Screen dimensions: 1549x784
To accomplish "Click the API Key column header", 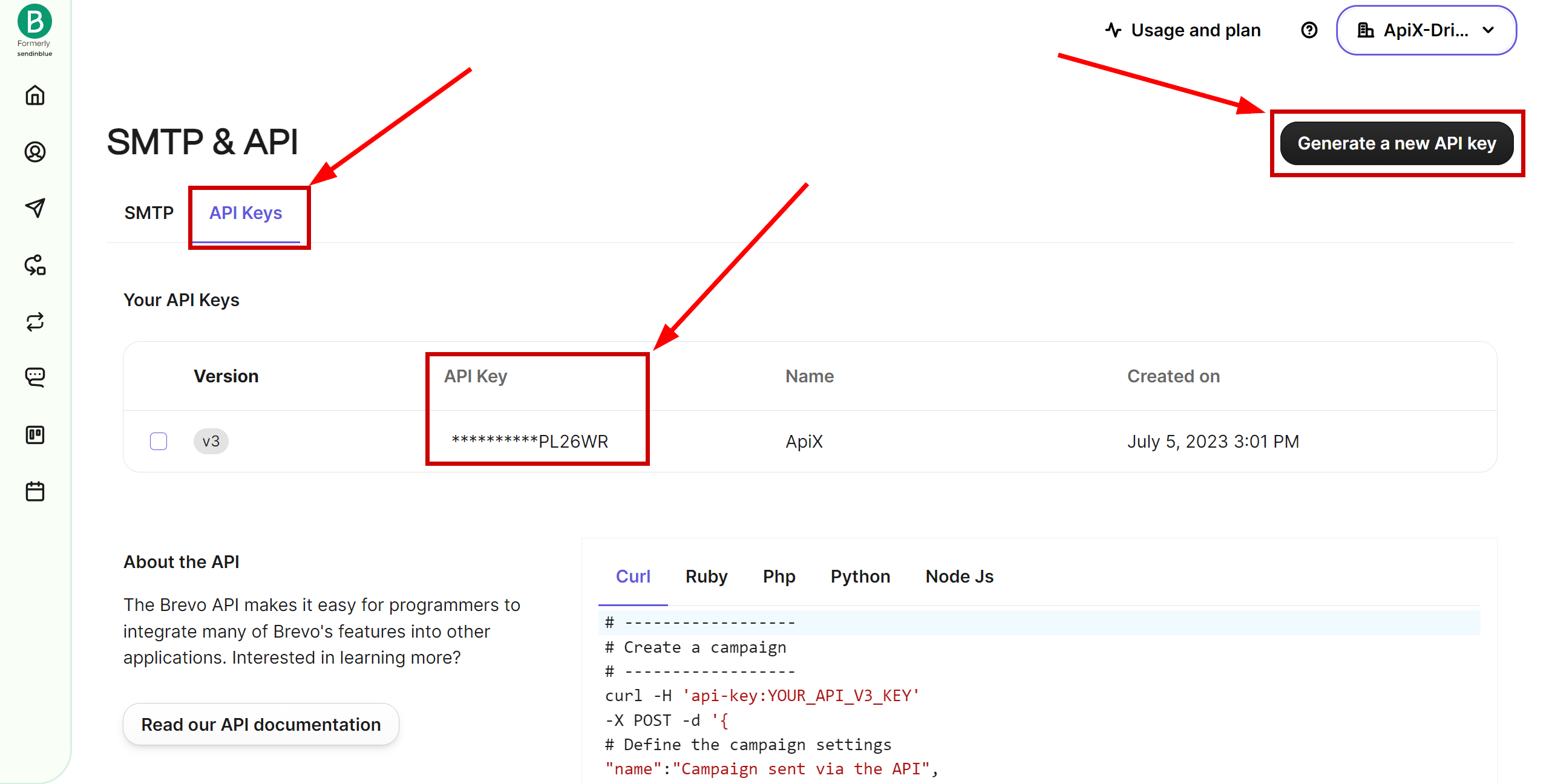I will tap(476, 376).
